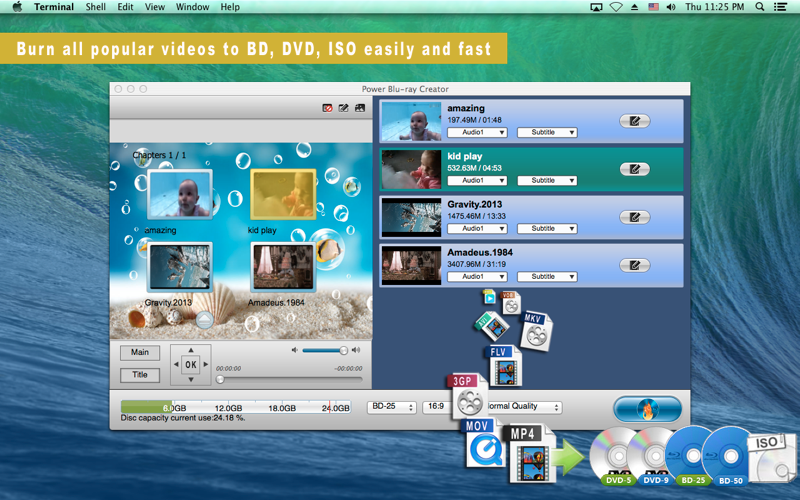Open the Window menu
Image resolution: width=800 pixels, height=500 pixels.
click(192, 7)
